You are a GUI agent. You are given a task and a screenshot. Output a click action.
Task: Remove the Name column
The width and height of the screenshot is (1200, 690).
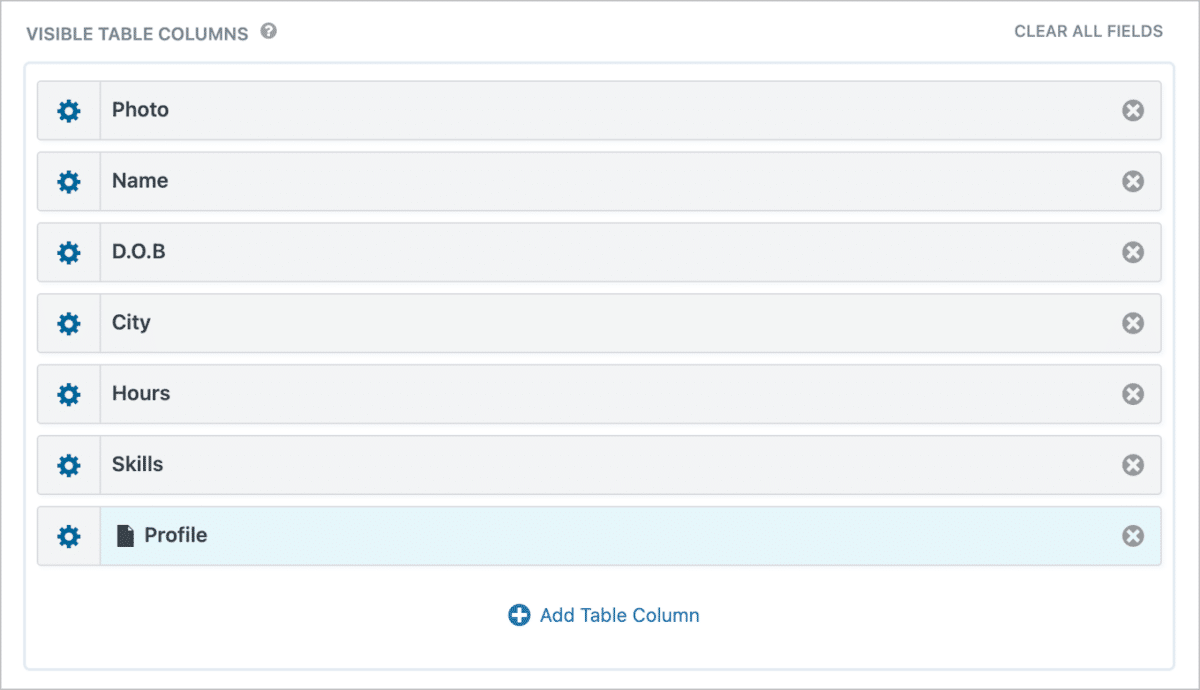pos(1132,182)
